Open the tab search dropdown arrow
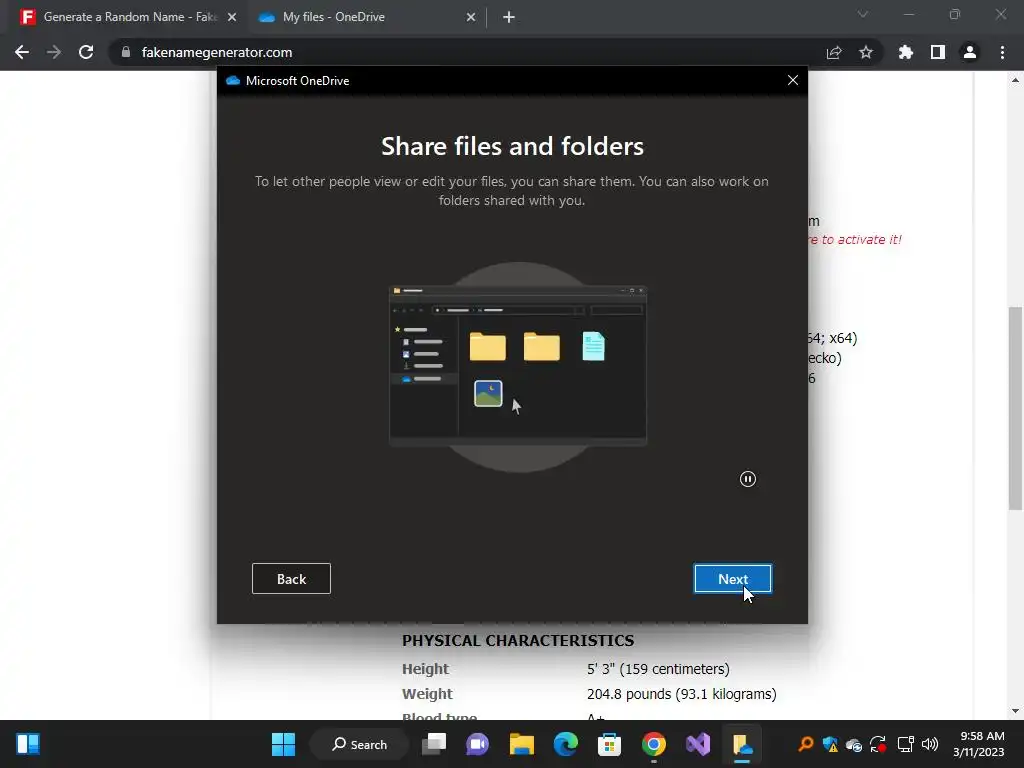Image resolution: width=1024 pixels, height=768 pixels. (863, 14)
